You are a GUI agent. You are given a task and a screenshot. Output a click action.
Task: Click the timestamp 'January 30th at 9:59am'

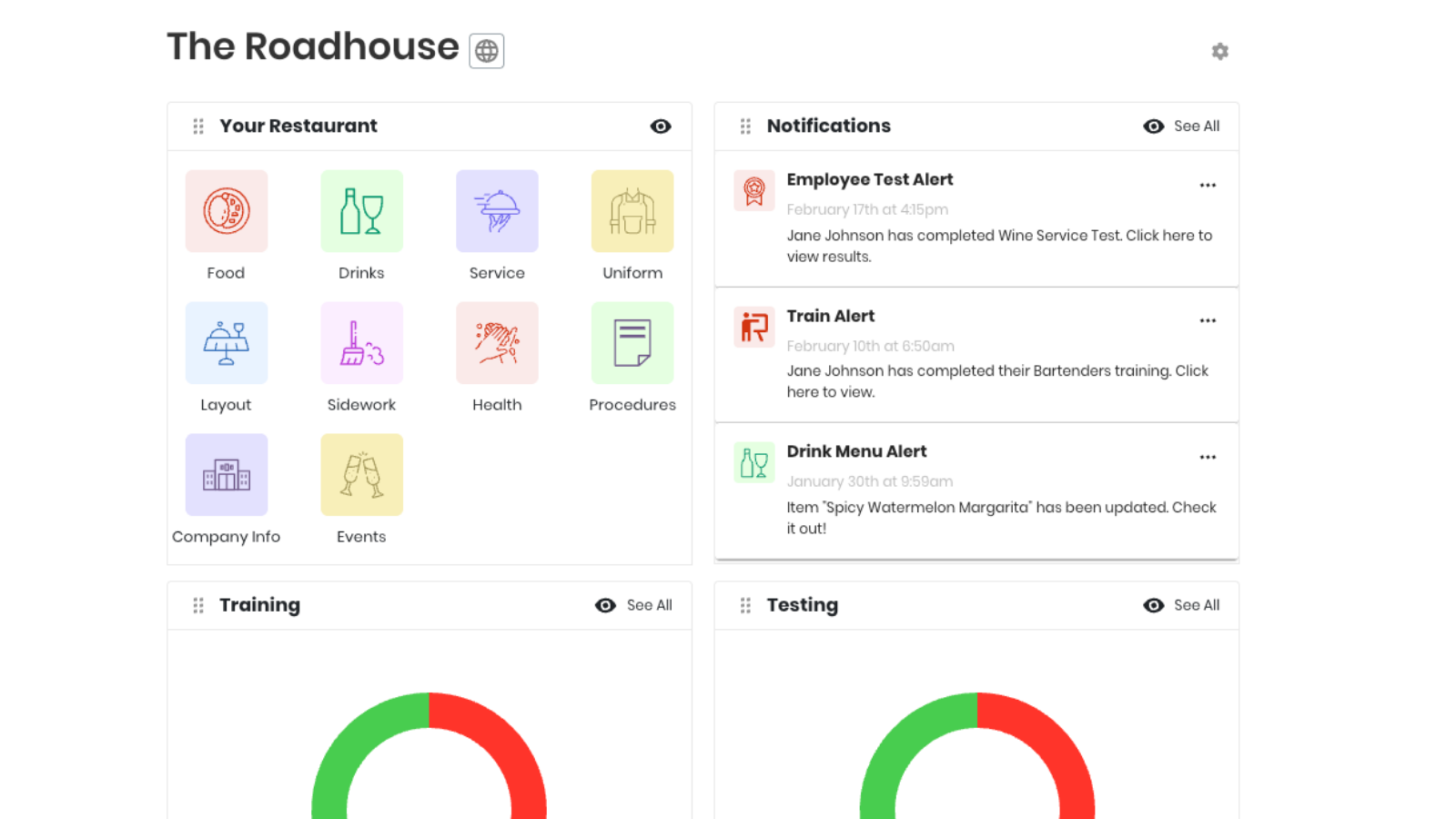(x=870, y=481)
